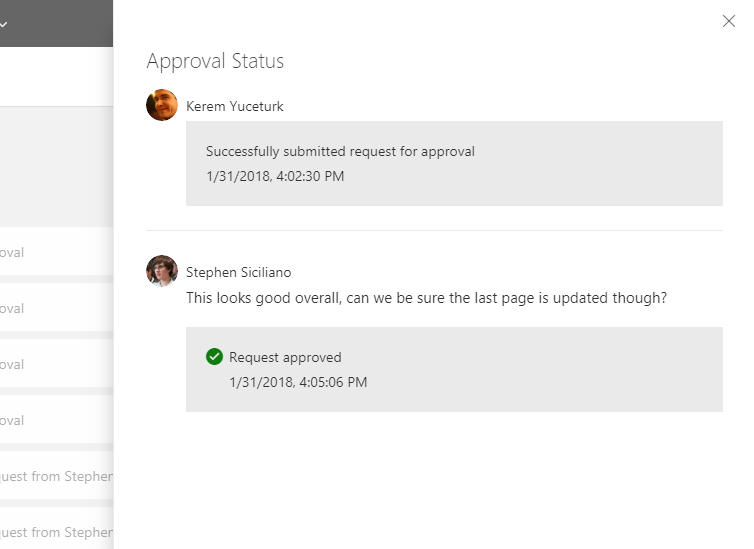
Task: Click the dark header bar behind the panel
Action: click(60, 24)
